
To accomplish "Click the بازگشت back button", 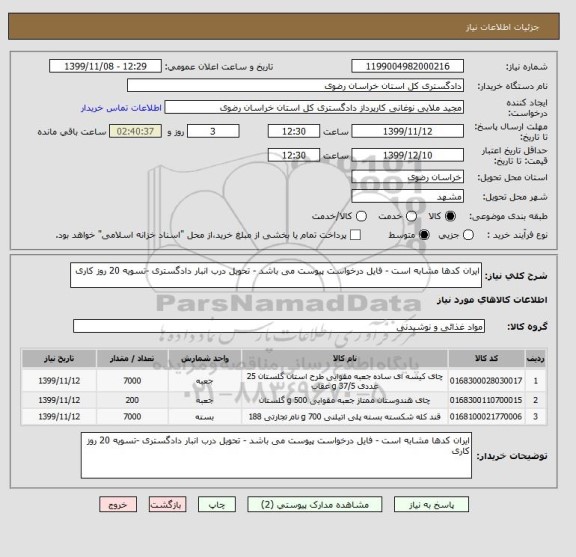I will 168,504.
